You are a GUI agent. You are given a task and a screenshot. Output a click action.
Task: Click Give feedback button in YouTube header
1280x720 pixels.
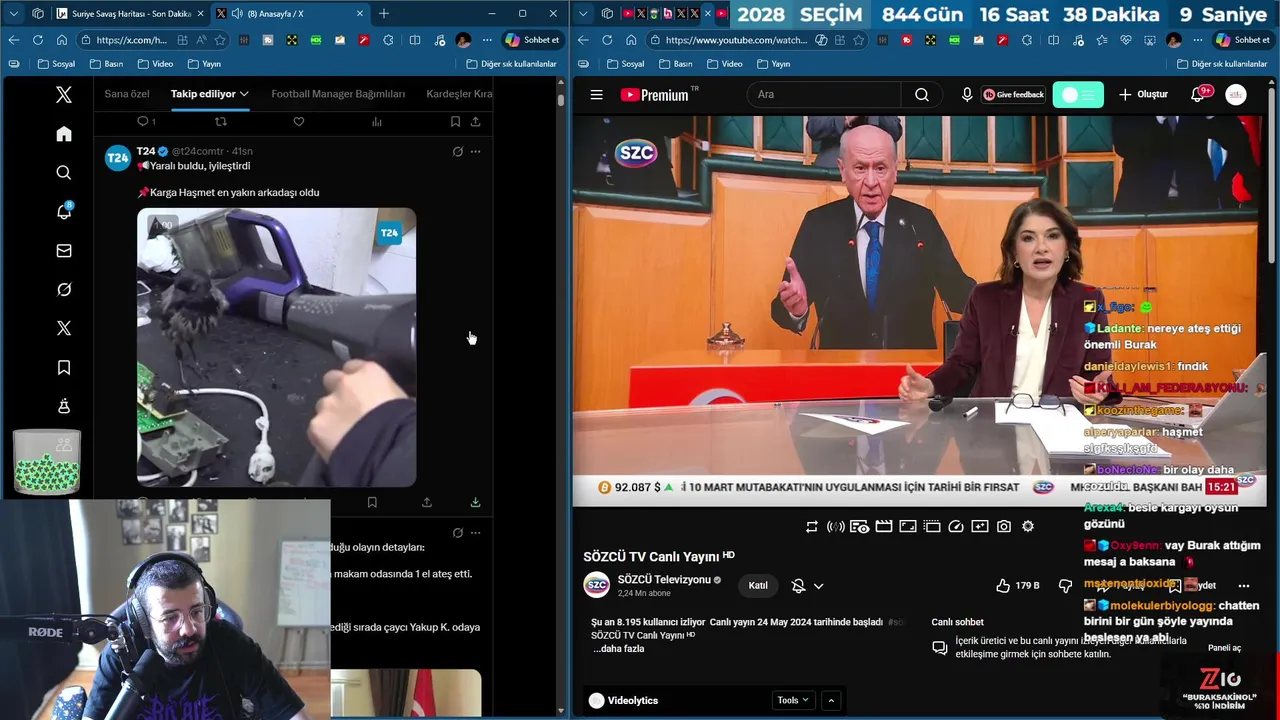(1013, 95)
